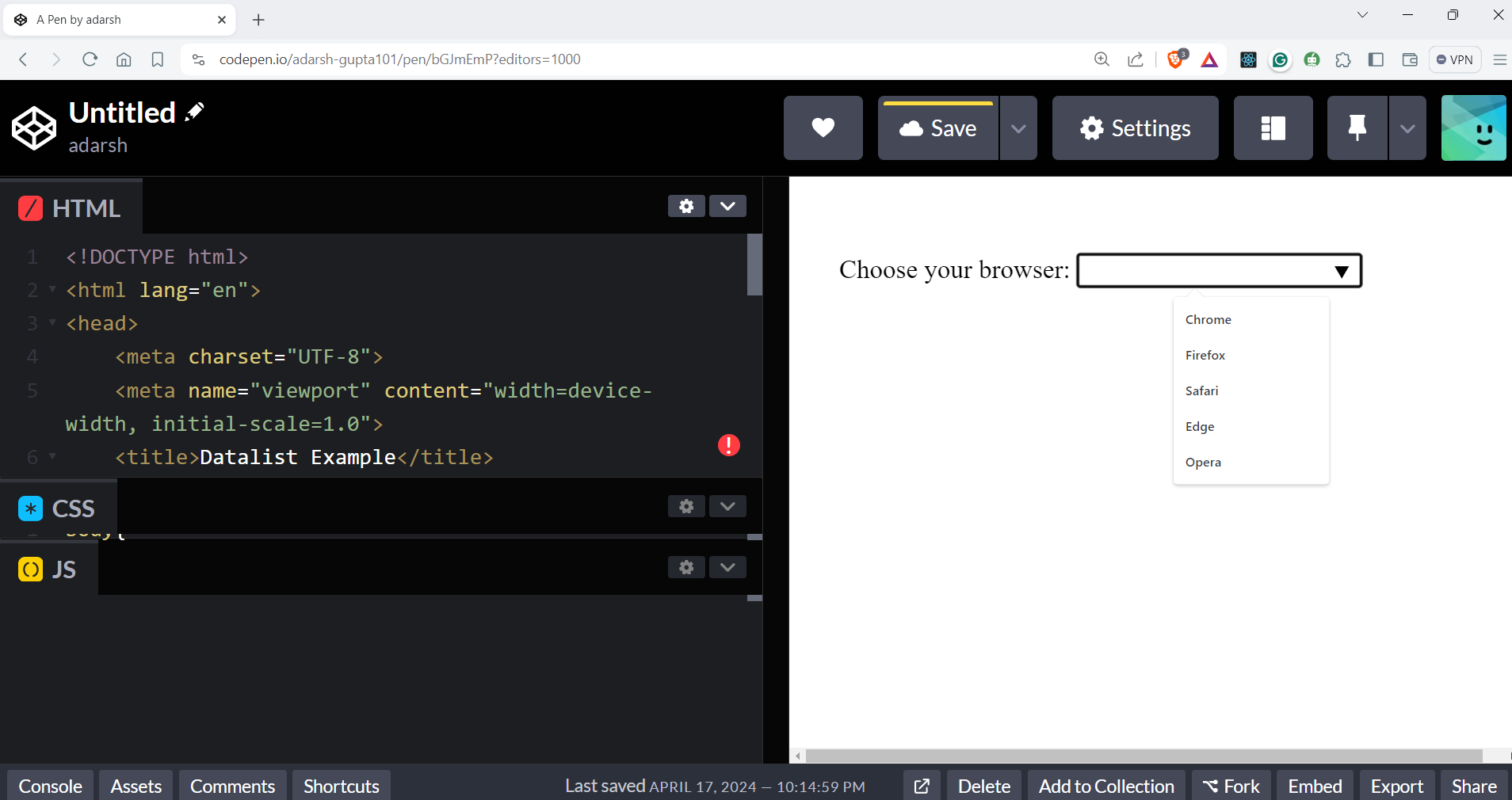The width and height of the screenshot is (1512, 800).
Task: Toggle the Brave VPN button
Action: pos(1455,59)
